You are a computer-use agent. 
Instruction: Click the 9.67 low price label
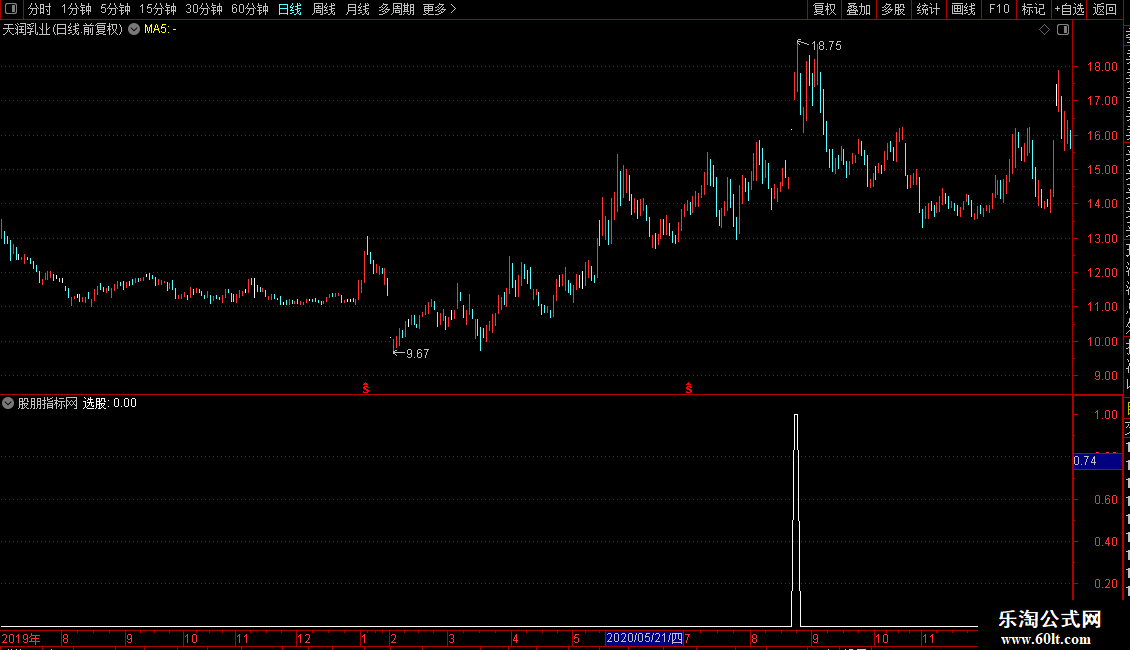point(417,354)
